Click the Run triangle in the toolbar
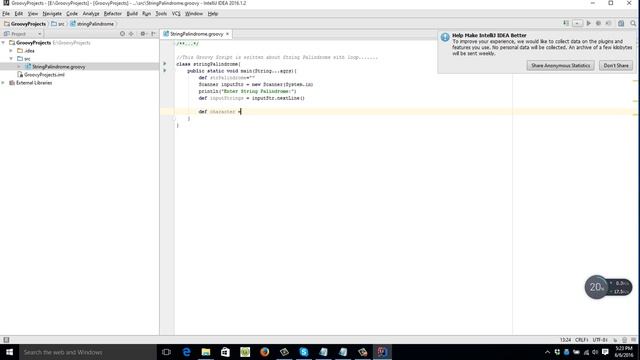The width and height of the screenshot is (640, 360). [x=589, y=24]
